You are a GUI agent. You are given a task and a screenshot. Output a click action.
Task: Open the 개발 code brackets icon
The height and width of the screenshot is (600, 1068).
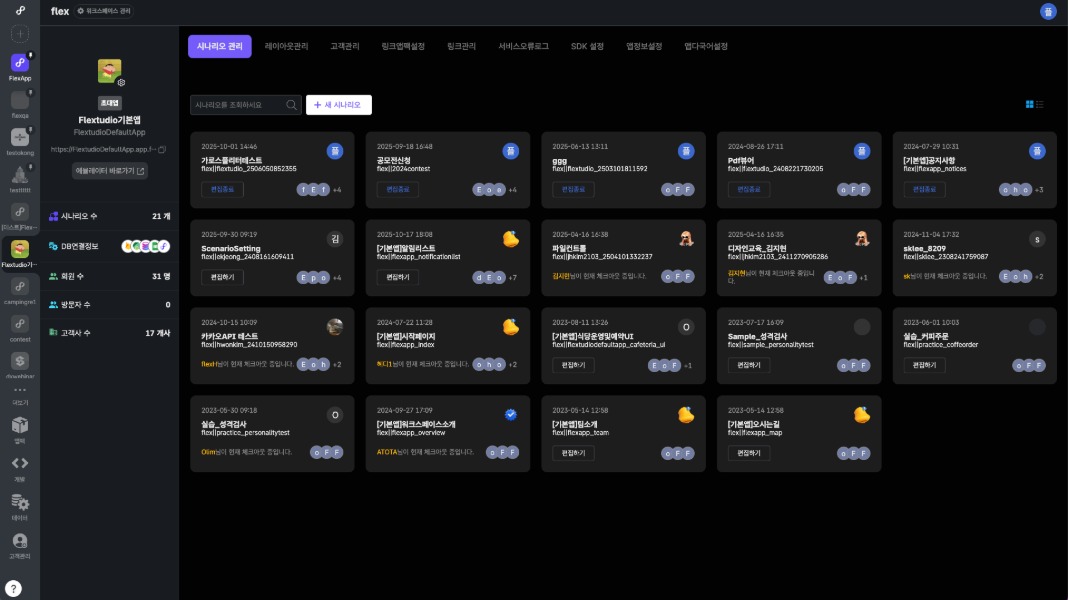[x=20, y=464]
